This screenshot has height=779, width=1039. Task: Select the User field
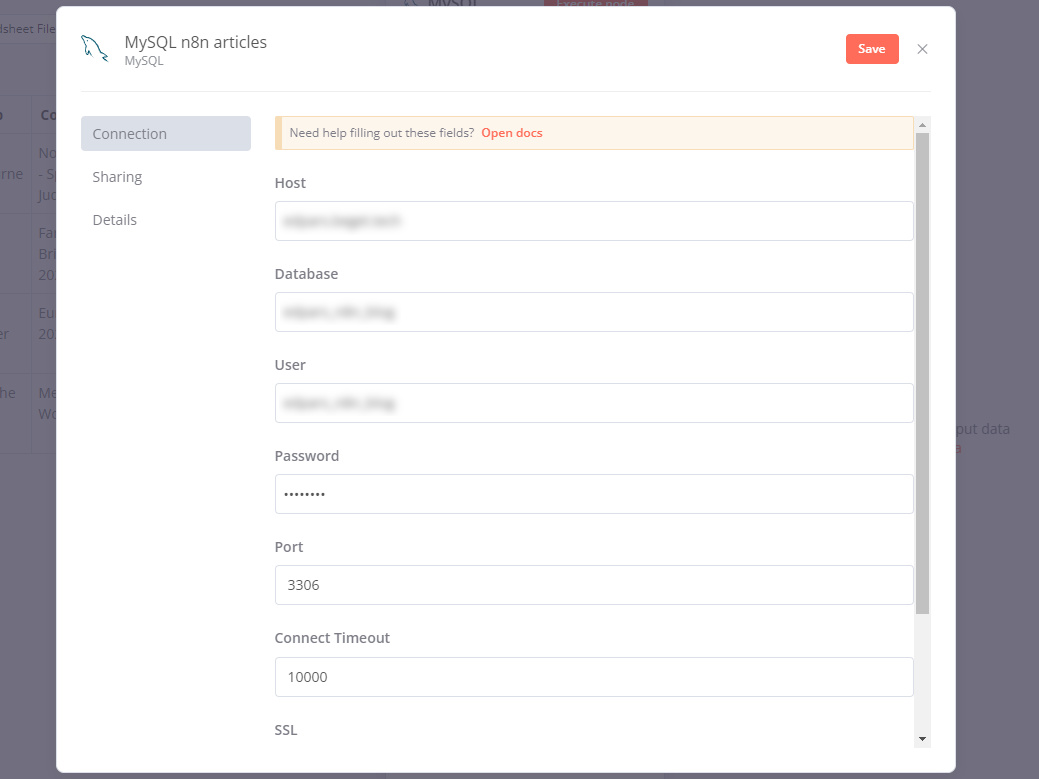click(594, 403)
